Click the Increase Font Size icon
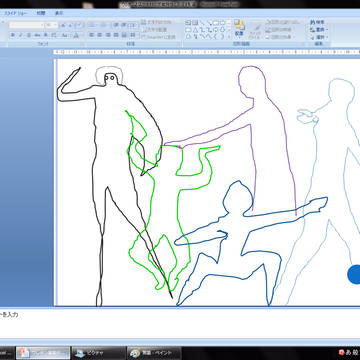Viewport: 360px width, 360px height. 64,25
